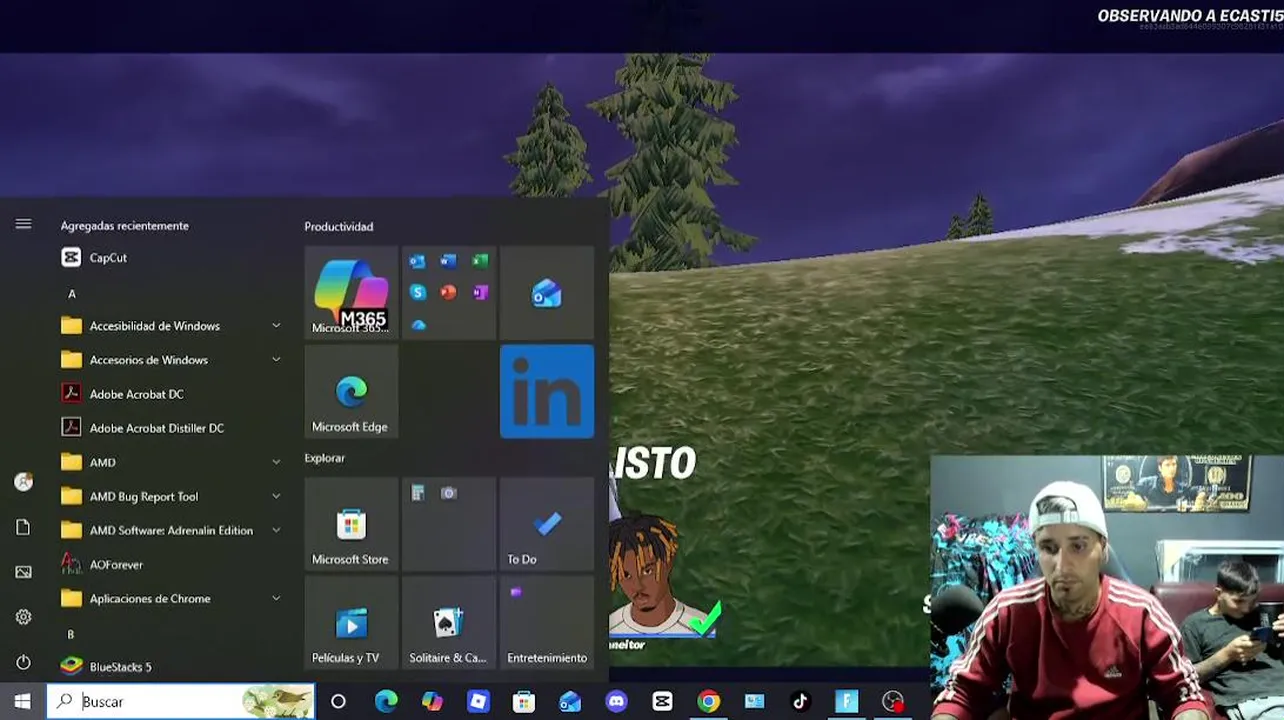Expand Aplicaciones de Chrome folder chevron
The width and height of the screenshot is (1284, 720).
[276, 599]
